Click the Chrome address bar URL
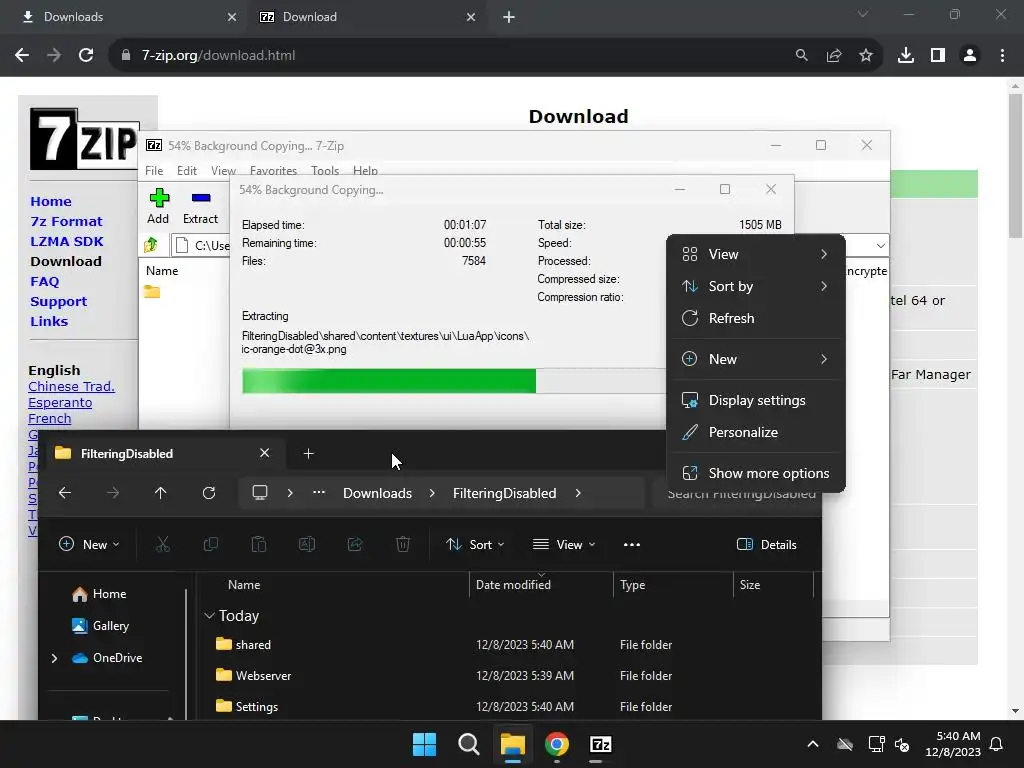The height and width of the screenshot is (768, 1024). [x=218, y=56]
